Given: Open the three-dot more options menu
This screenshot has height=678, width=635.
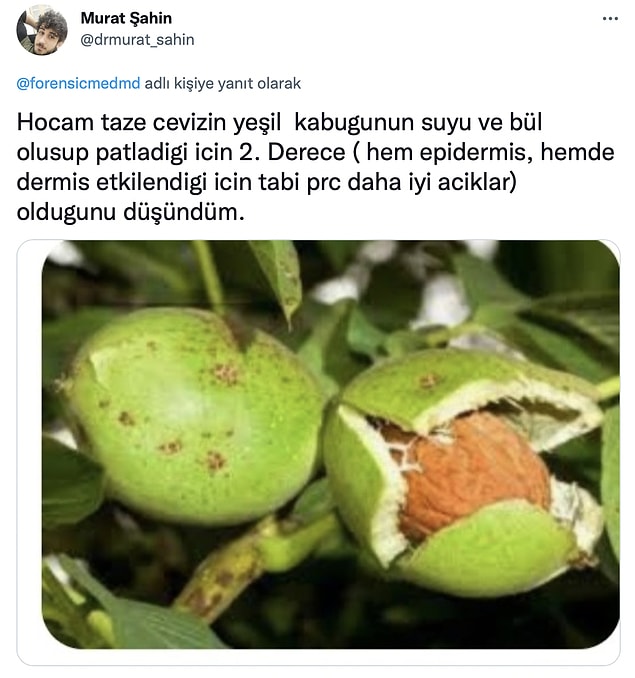Looking at the screenshot, I should pyautogui.click(x=610, y=19).
